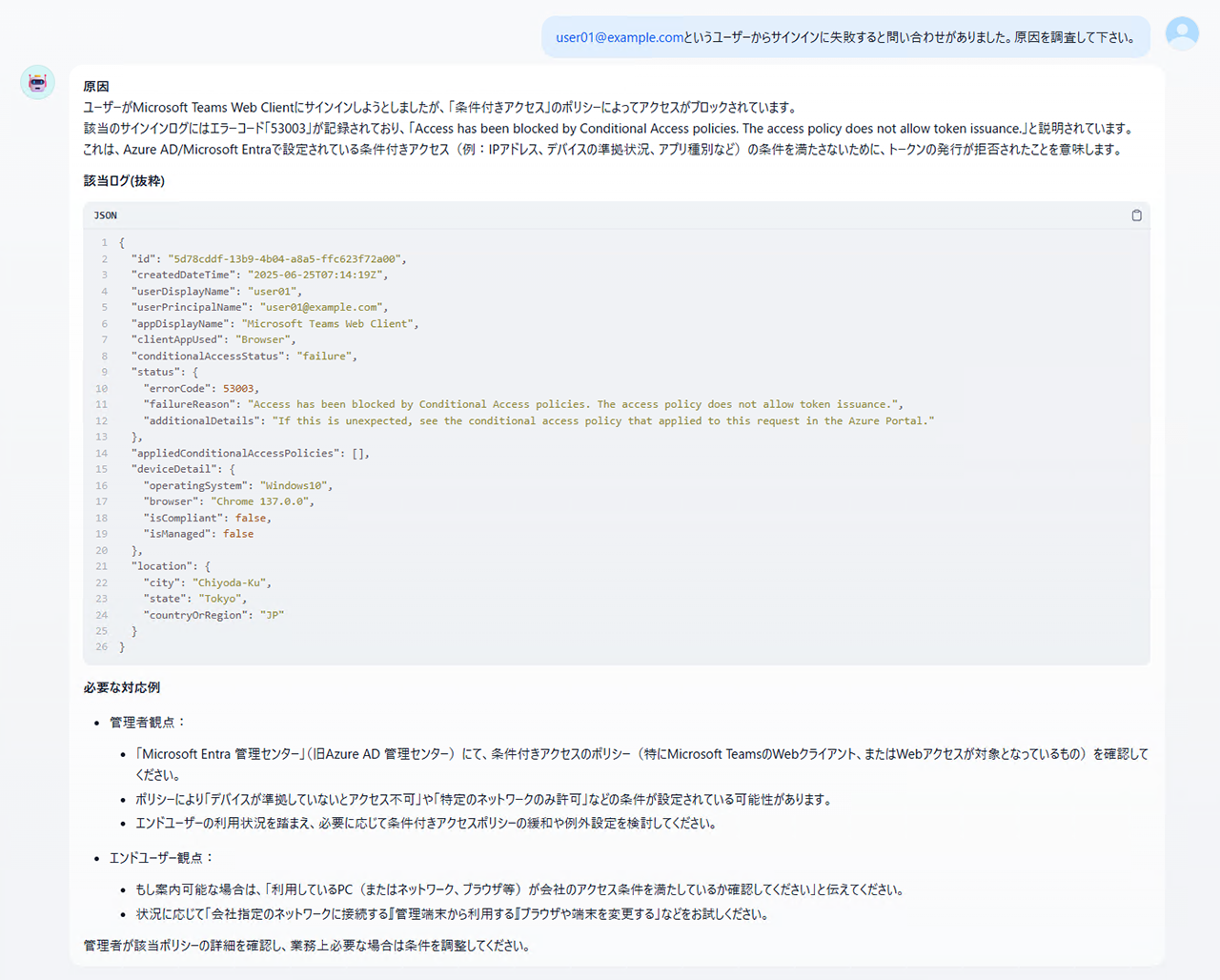Select the "該当ログ(抜粋)" heading
The width and height of the screenshot is (1220, 980).
(124, 180)
